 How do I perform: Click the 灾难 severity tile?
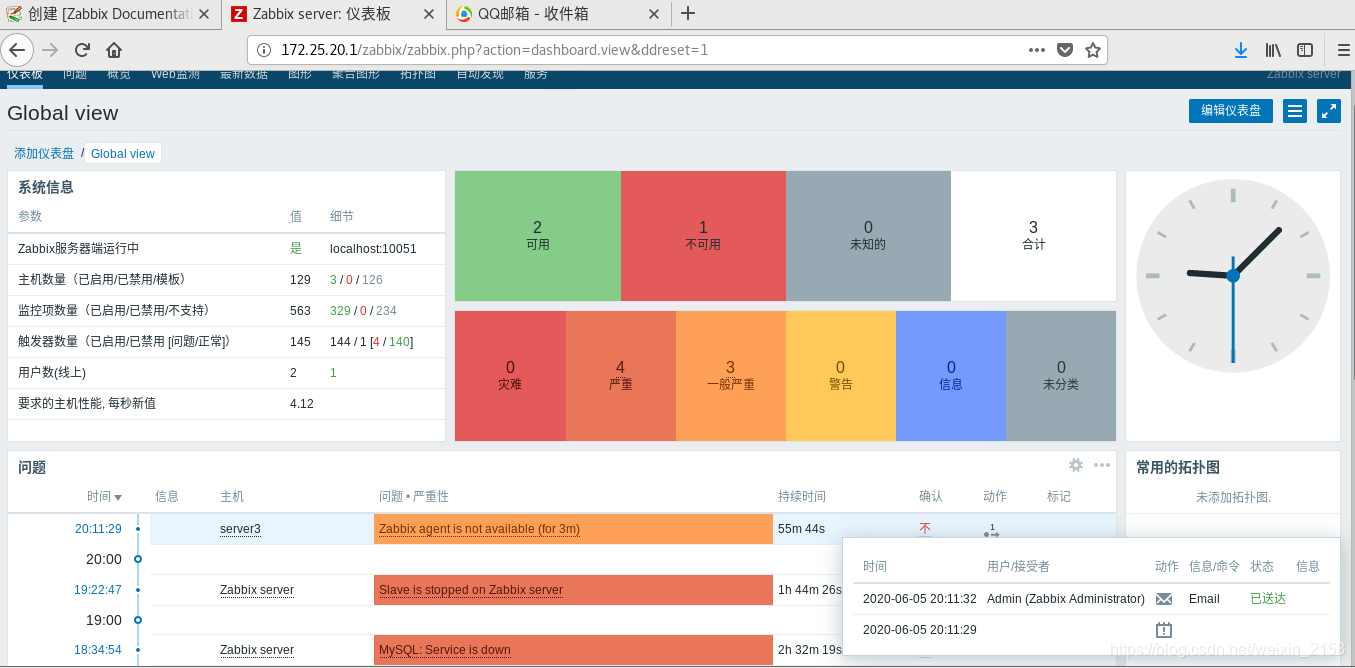[x=510, y=376]
